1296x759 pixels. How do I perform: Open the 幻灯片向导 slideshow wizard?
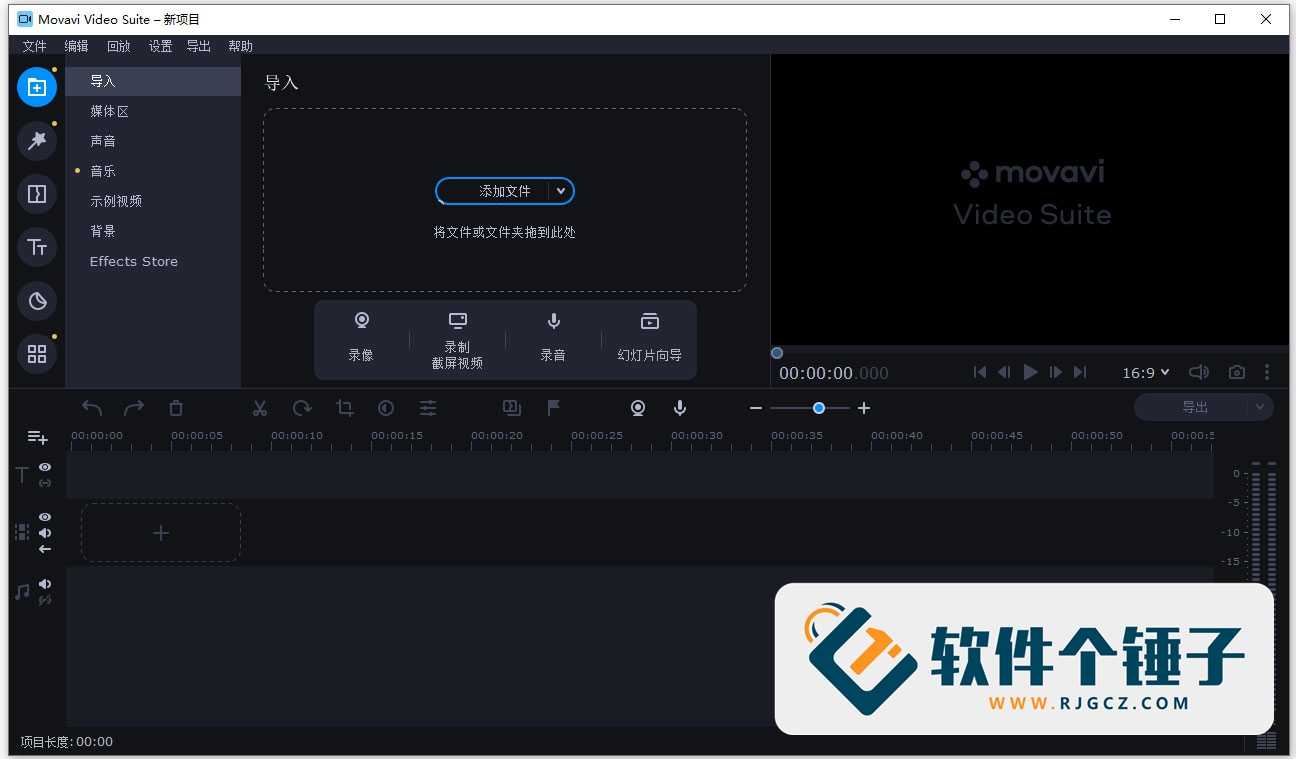[649, 337]
